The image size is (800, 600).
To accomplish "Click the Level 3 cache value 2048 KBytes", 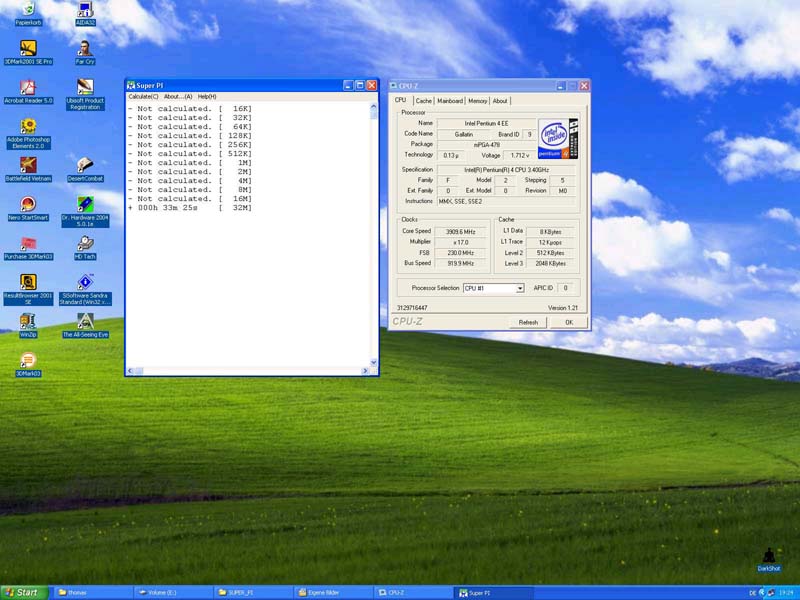I will [x=551, y=264].
